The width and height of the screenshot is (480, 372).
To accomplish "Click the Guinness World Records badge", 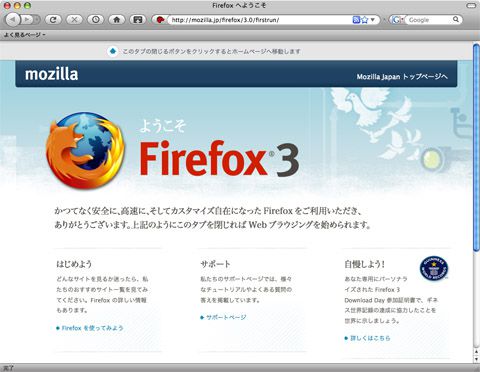I will point(434,269).
